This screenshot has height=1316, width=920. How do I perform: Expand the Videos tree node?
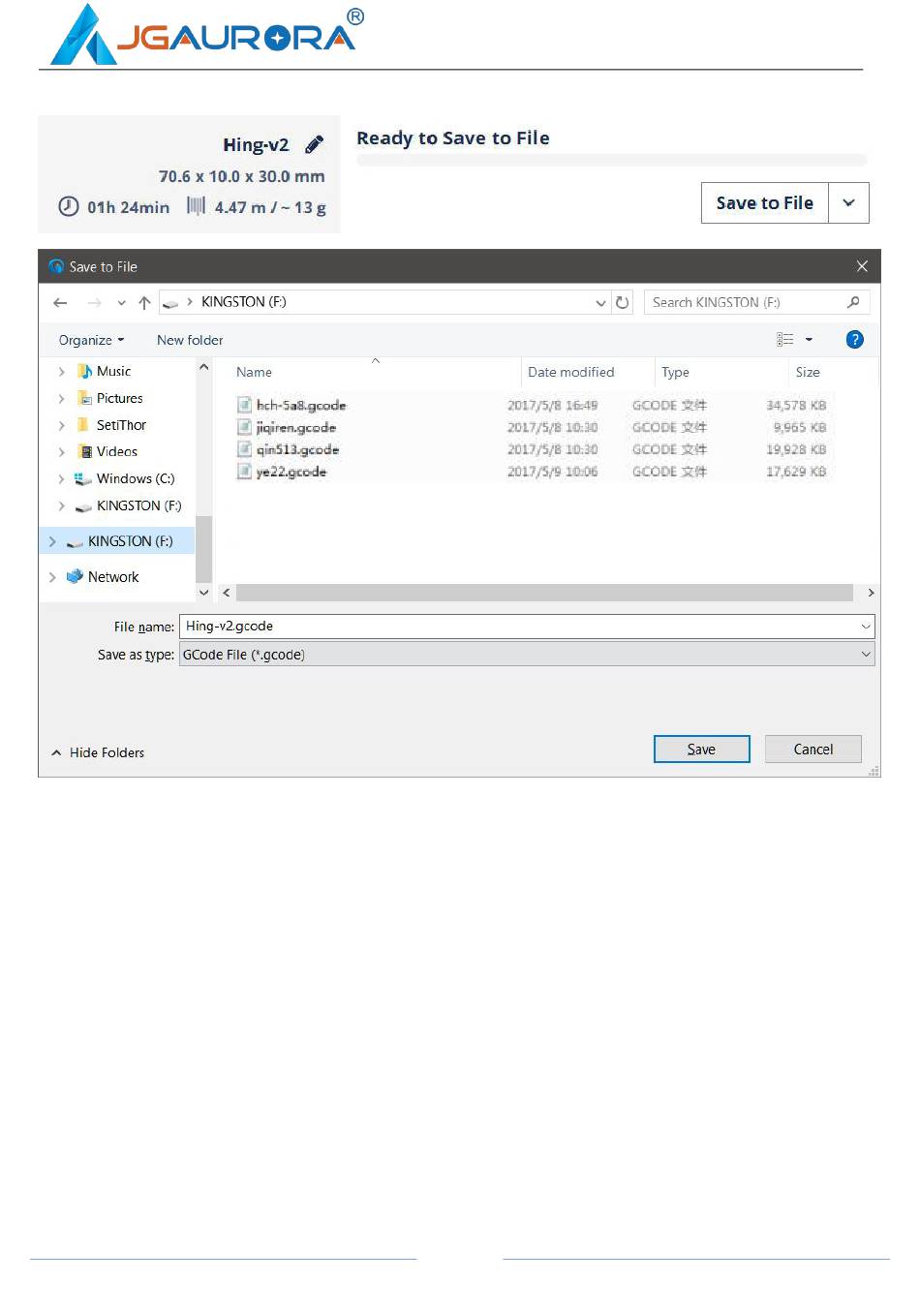pos(62,452)
